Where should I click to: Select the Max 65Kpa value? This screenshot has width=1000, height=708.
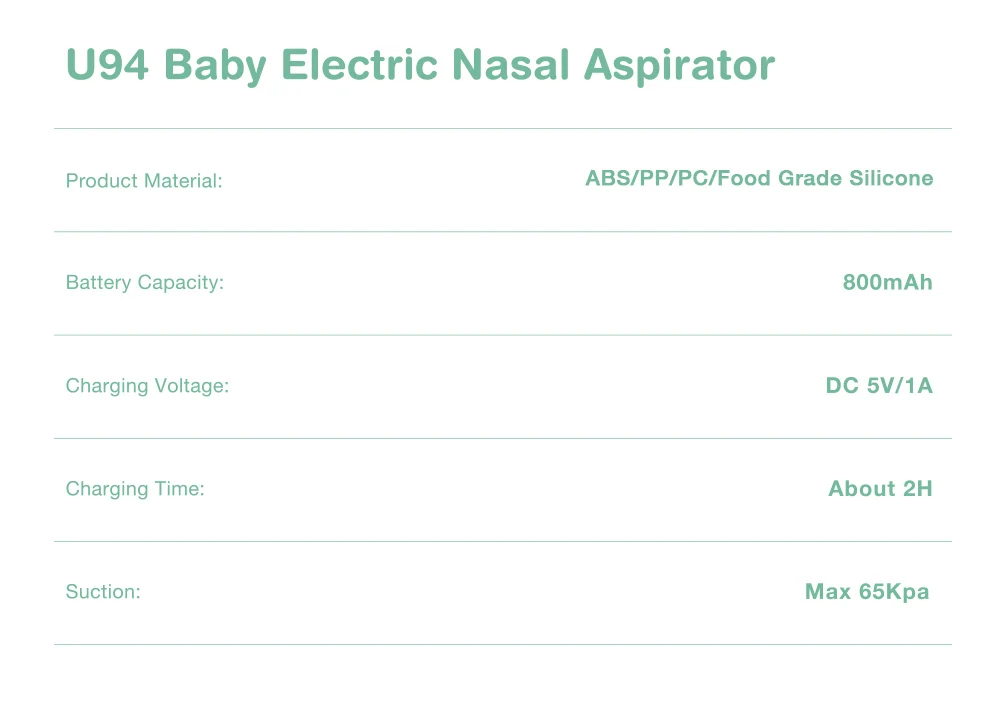click(867, 592)
